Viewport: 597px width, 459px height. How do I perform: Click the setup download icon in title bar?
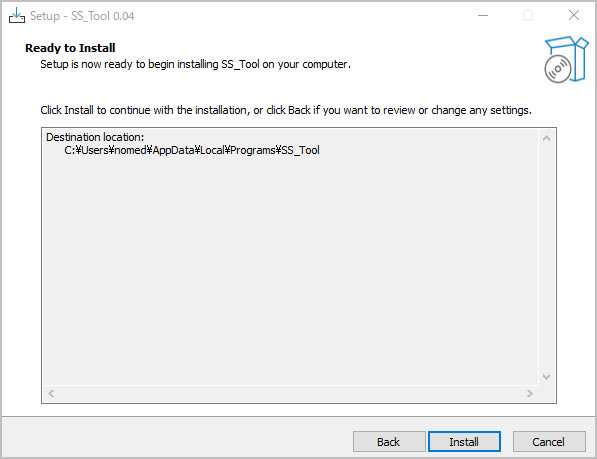pyautogui.click(x=17, y=16)
